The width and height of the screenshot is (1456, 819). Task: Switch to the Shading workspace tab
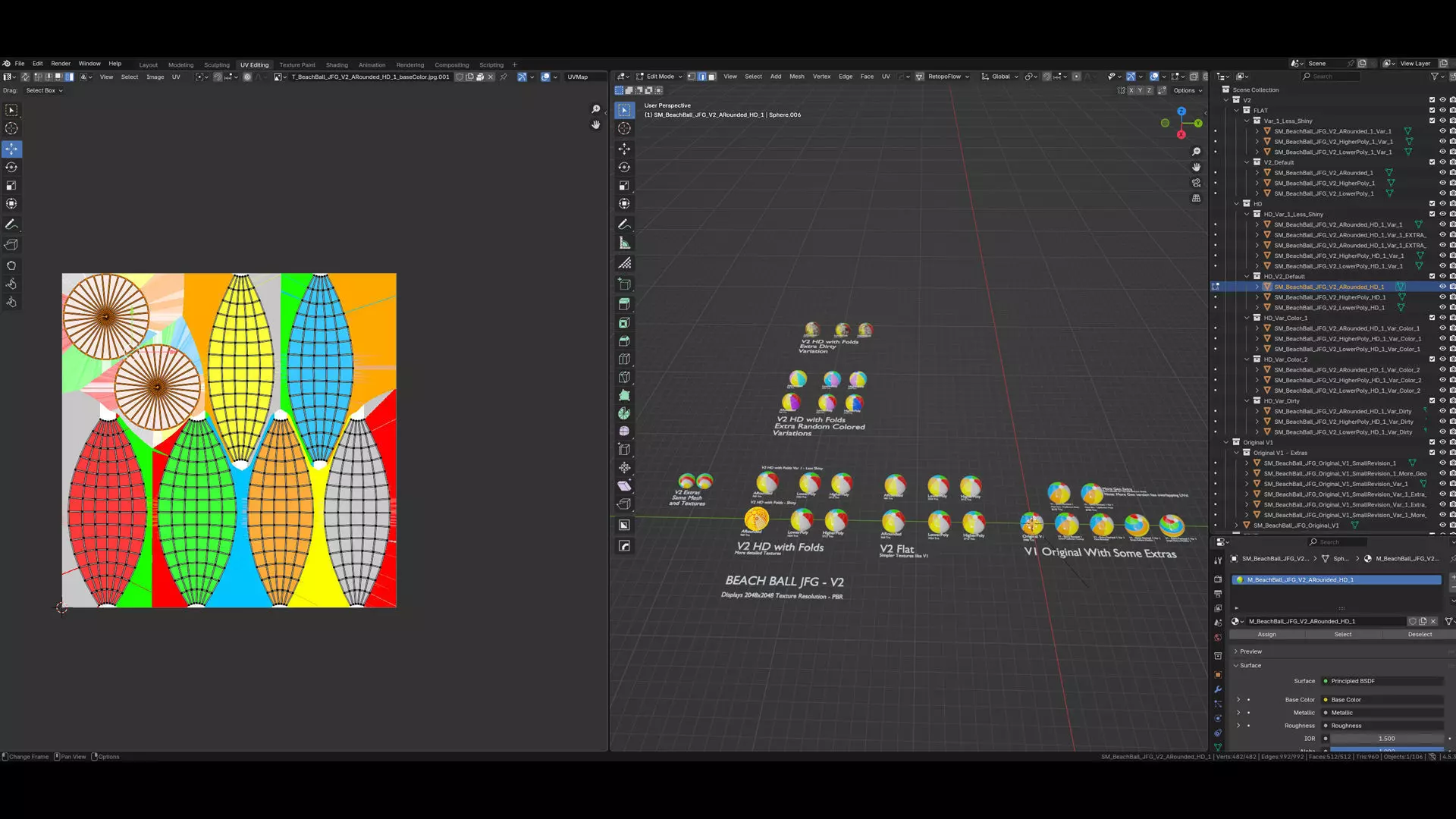337,64
